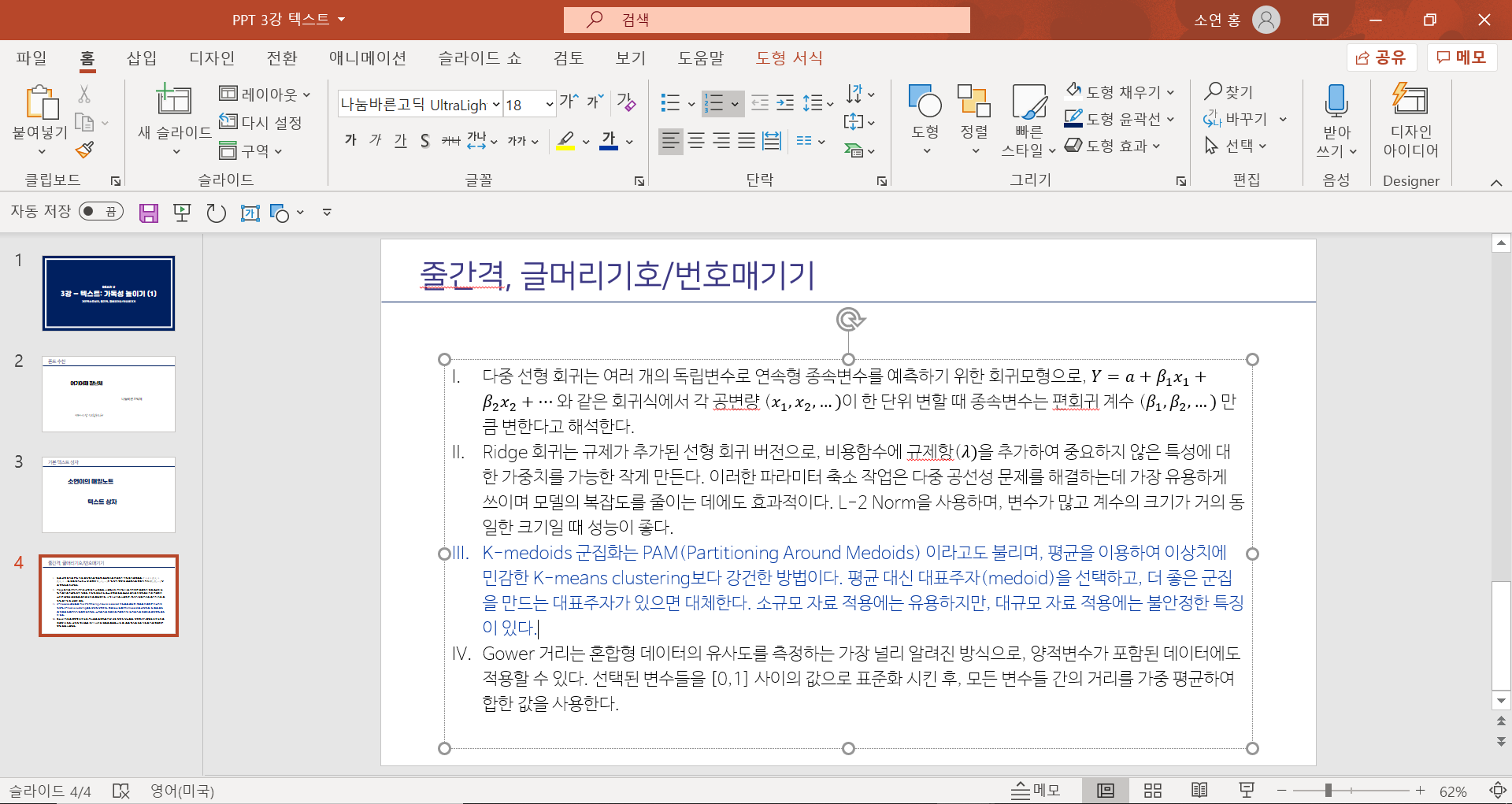Click the New Slide icon
The width and height of the screenshot is (1512, 804).
(173, 101)
